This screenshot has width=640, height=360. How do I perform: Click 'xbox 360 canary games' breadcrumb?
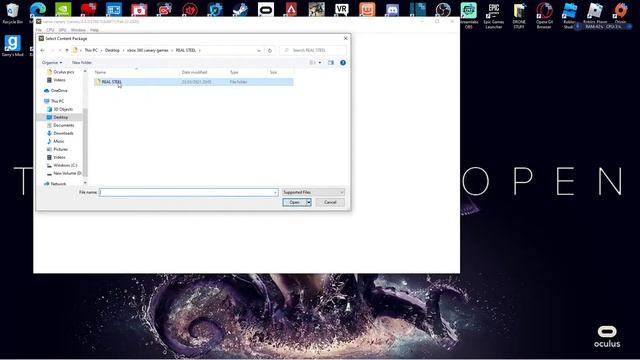pos(147,50)
